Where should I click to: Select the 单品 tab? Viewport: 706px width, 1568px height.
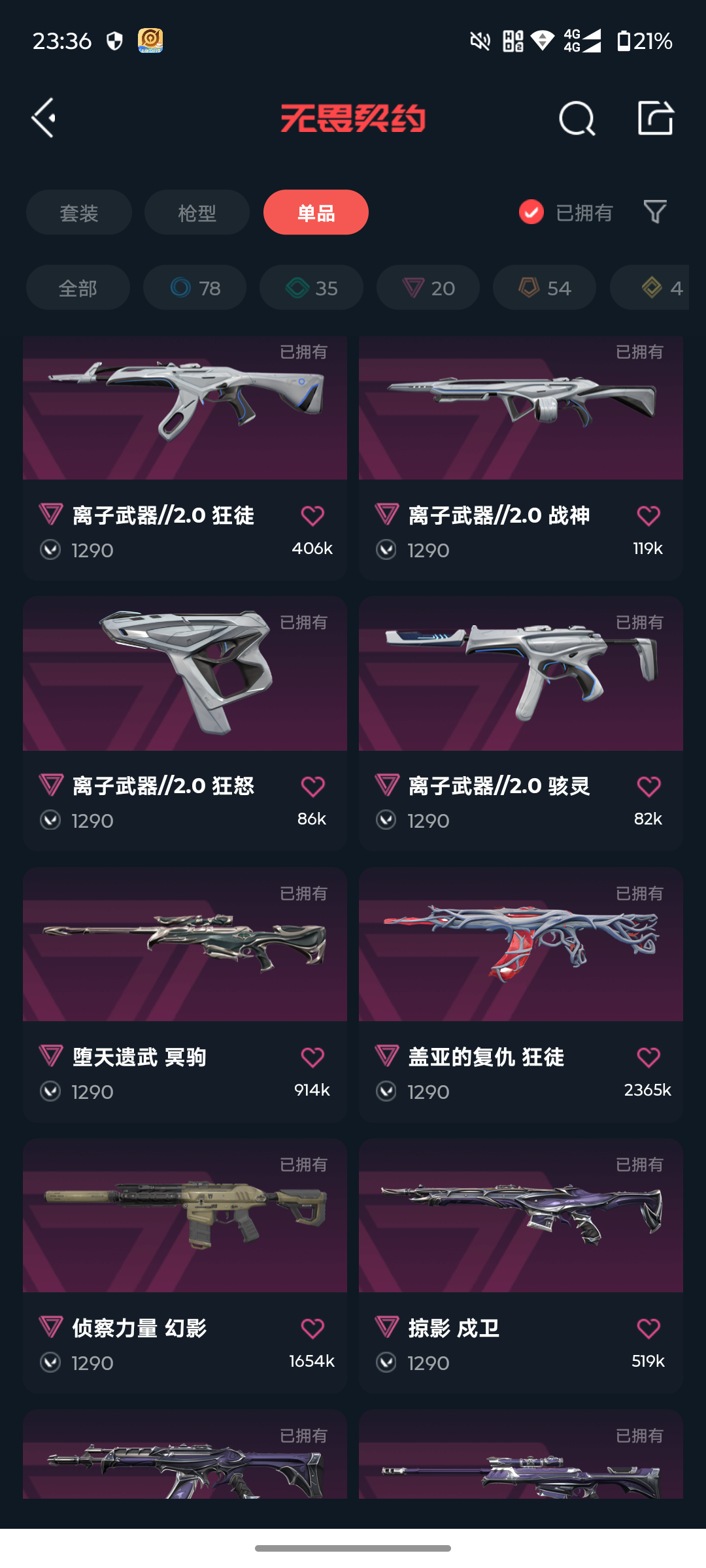(316, 212)
